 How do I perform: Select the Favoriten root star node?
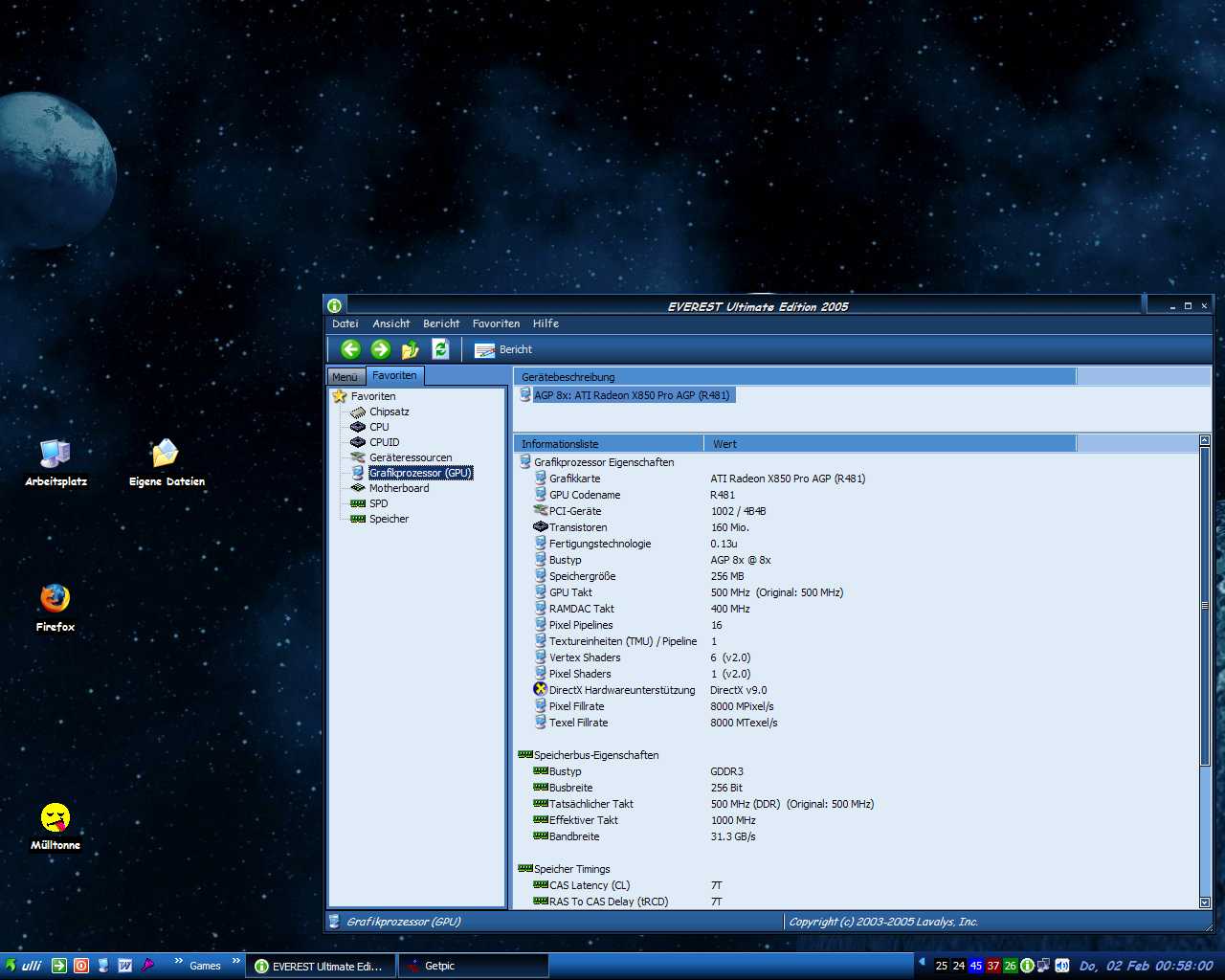[x=364, y=396]
